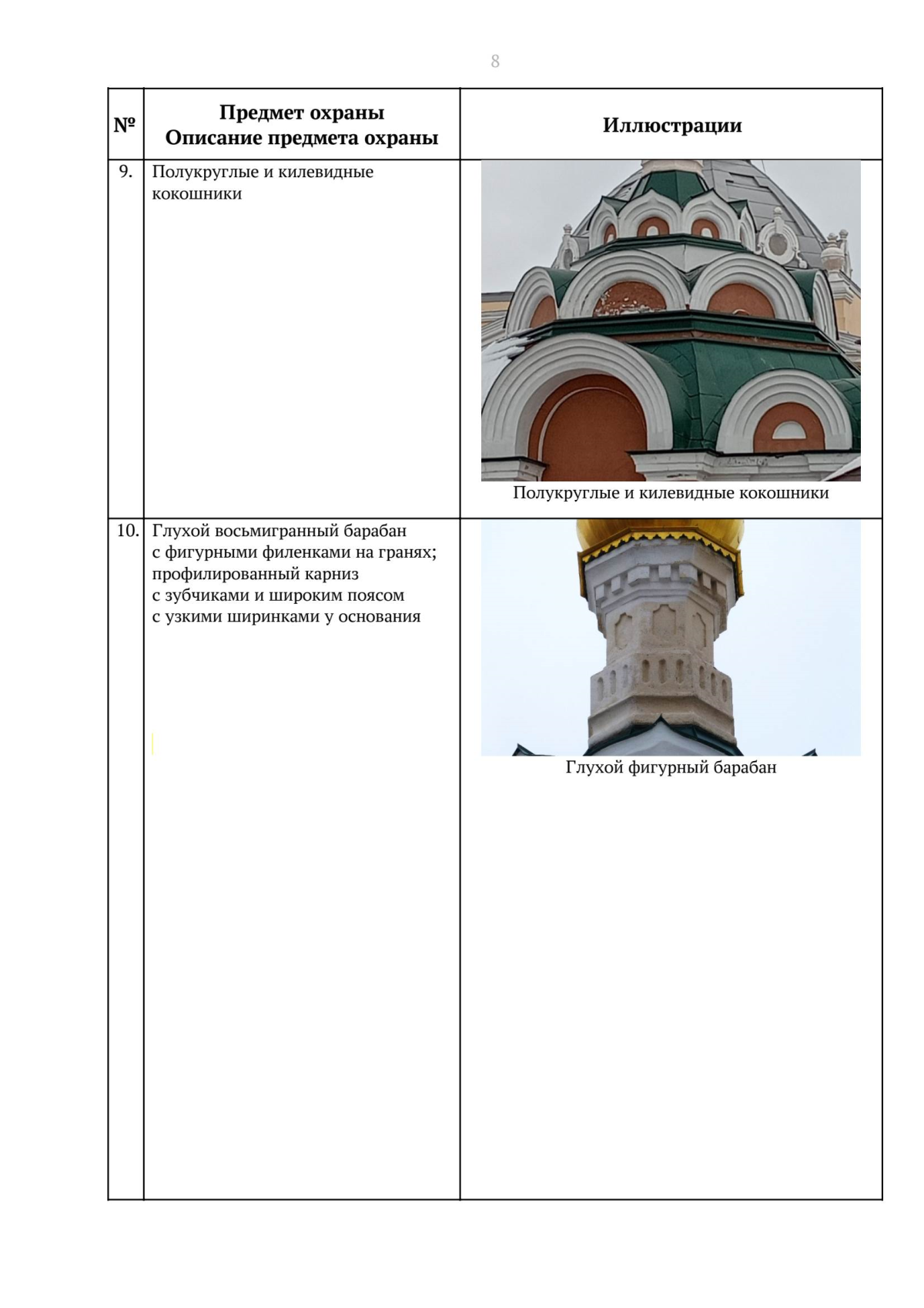Click the yellow text cursor mark in row 10

(152, 743)
